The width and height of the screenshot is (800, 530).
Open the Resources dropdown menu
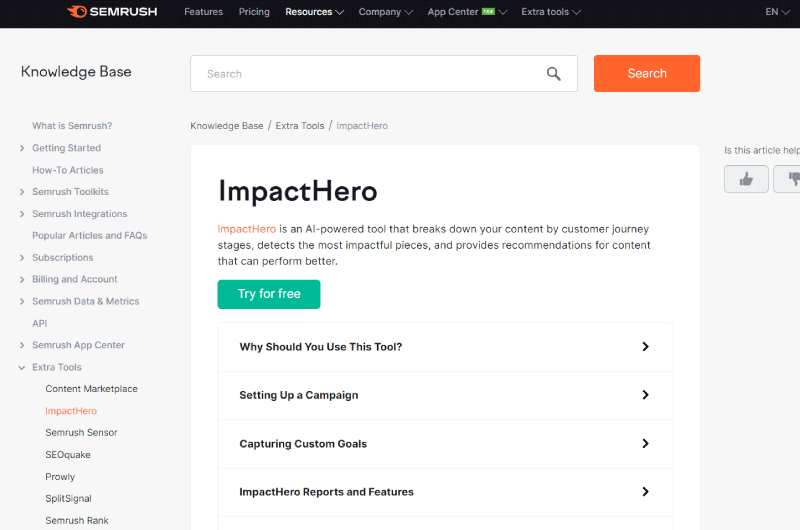[314, 12]
